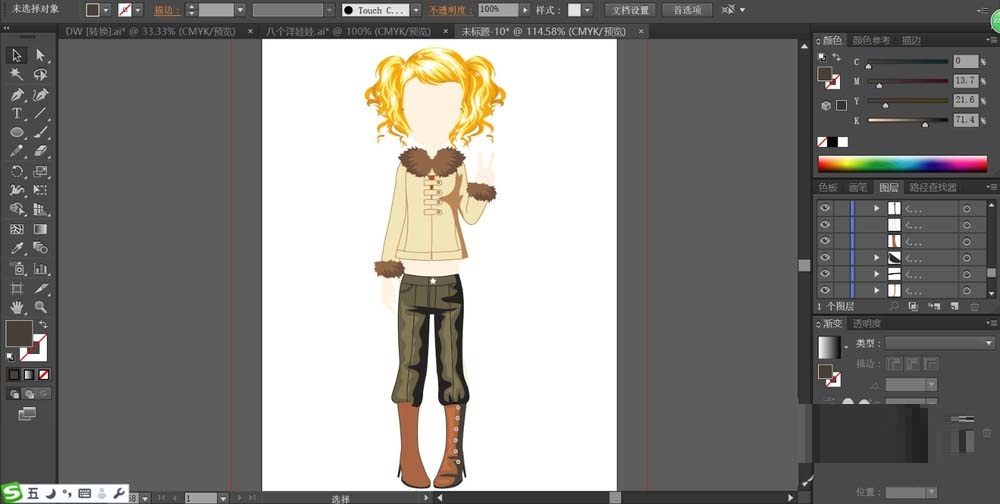Select the Selection arrow tool
Screen dimensions: 1000x504
(x=18, y=55)
